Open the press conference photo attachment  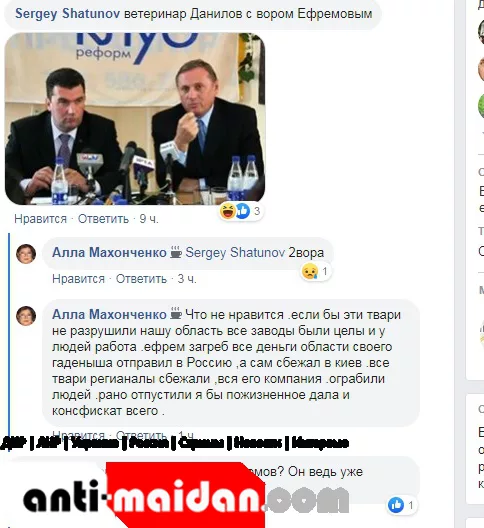[x=135, y=119]
